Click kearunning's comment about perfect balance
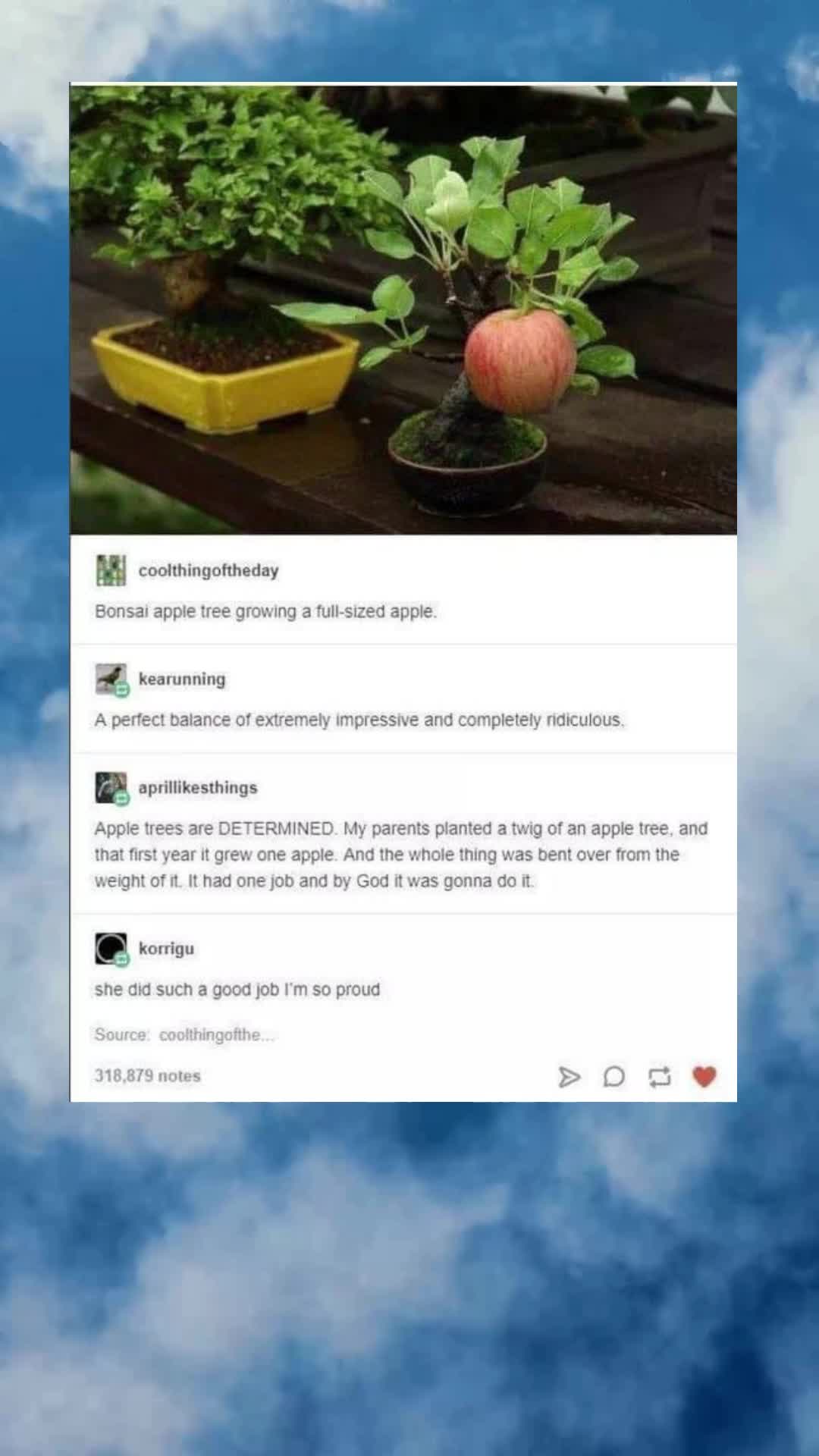 coord(359,720)
